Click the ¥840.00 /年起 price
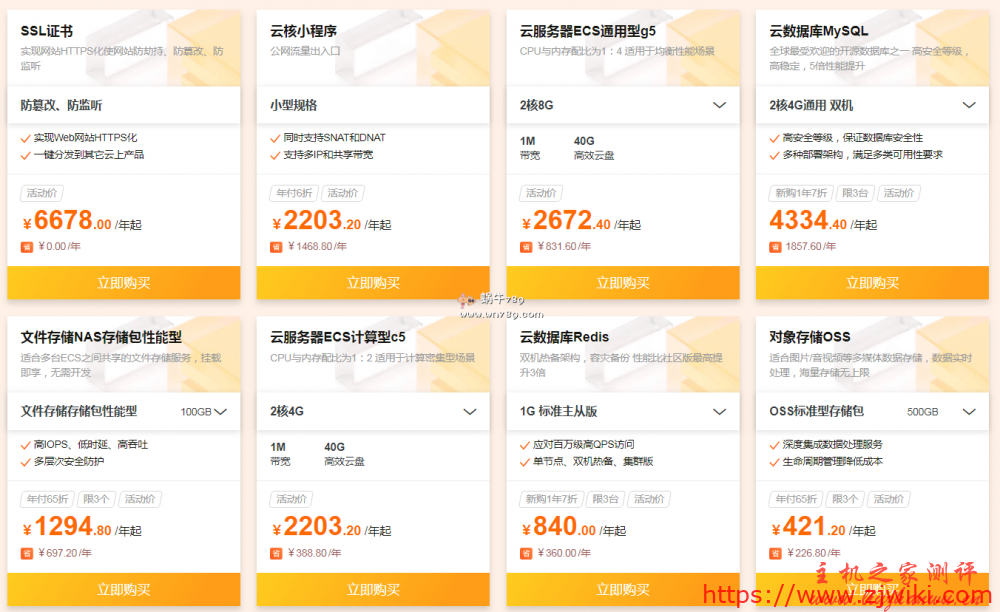The width and height of the screenshot is (1000, 612). (573, 527)
